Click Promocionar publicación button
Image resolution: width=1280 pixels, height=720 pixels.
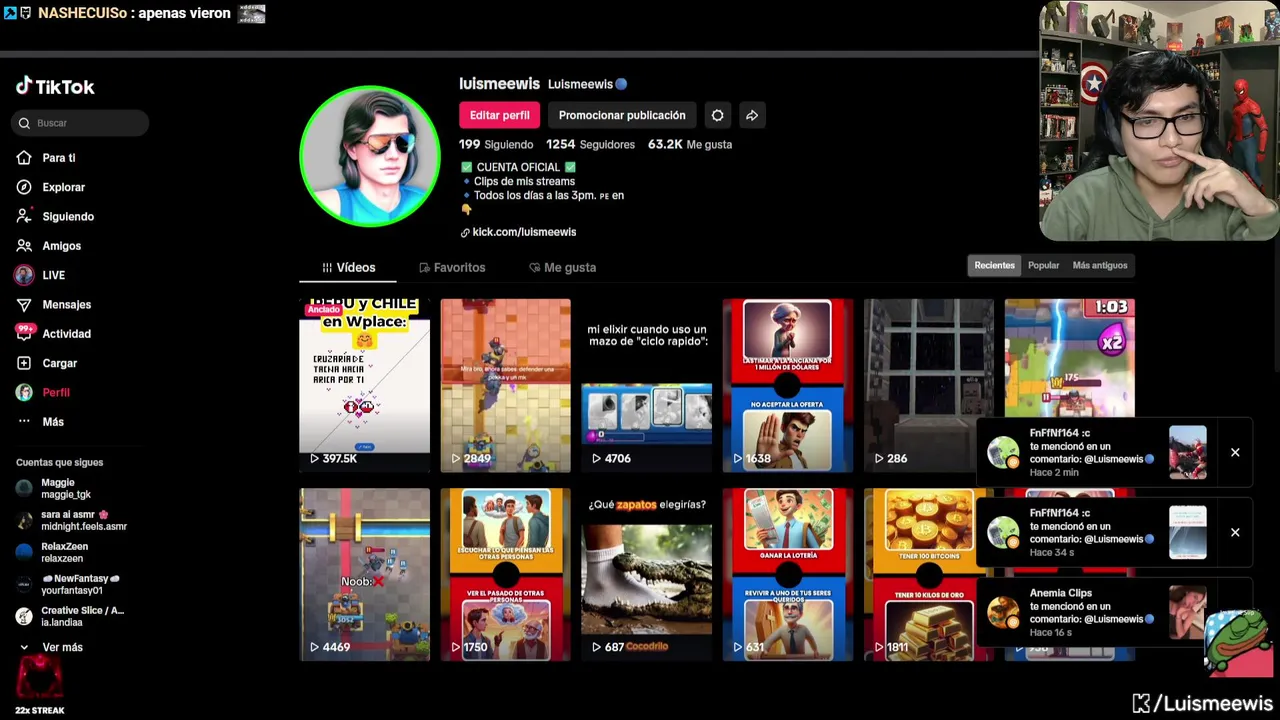coord(622,115)
